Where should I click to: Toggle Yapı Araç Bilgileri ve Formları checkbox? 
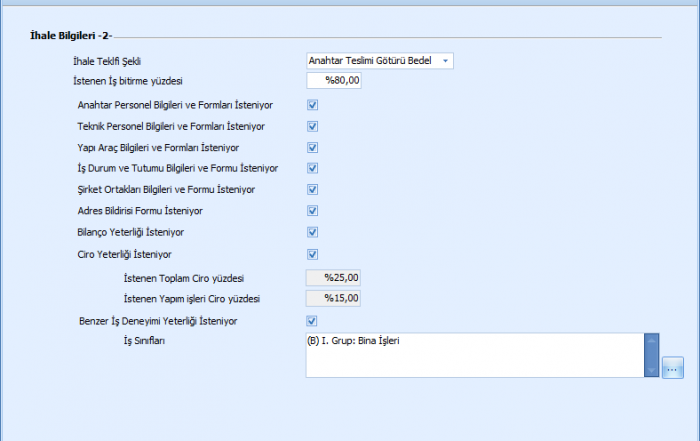pos(312,147)
